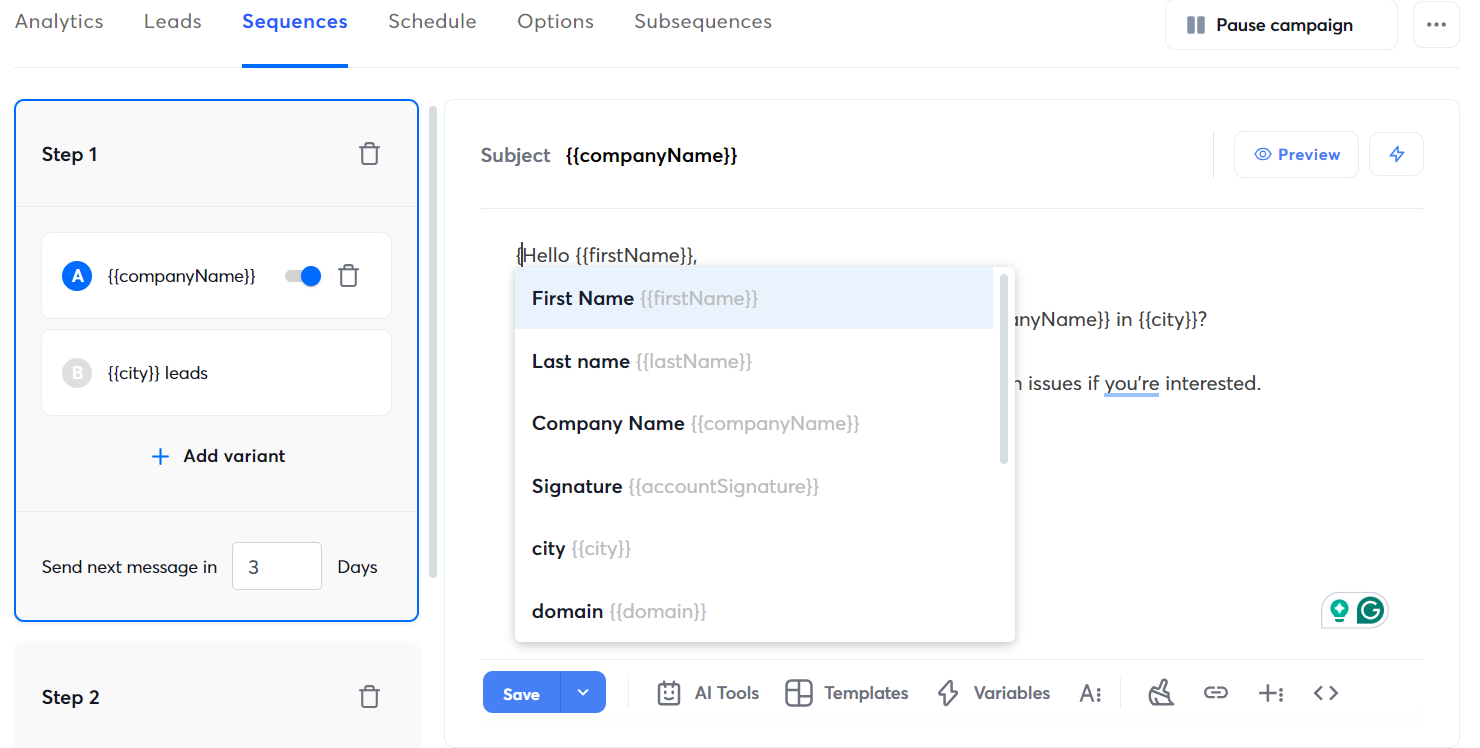This screenshot has height=748, width=1480.
Task: Choose Company Name variable from the list
Action: (x=695, y=424)
